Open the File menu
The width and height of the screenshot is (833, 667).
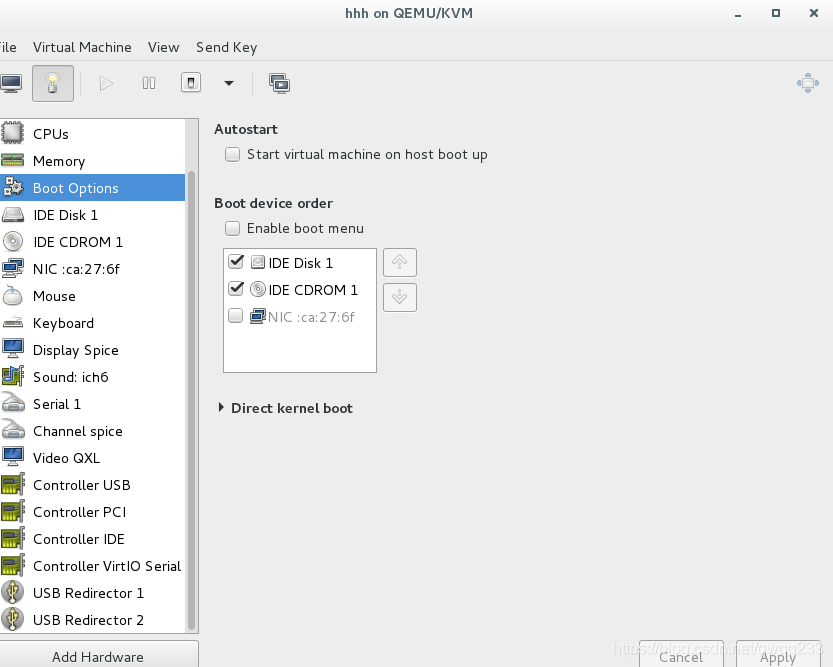pyautogui.click(x=8, y=47)
